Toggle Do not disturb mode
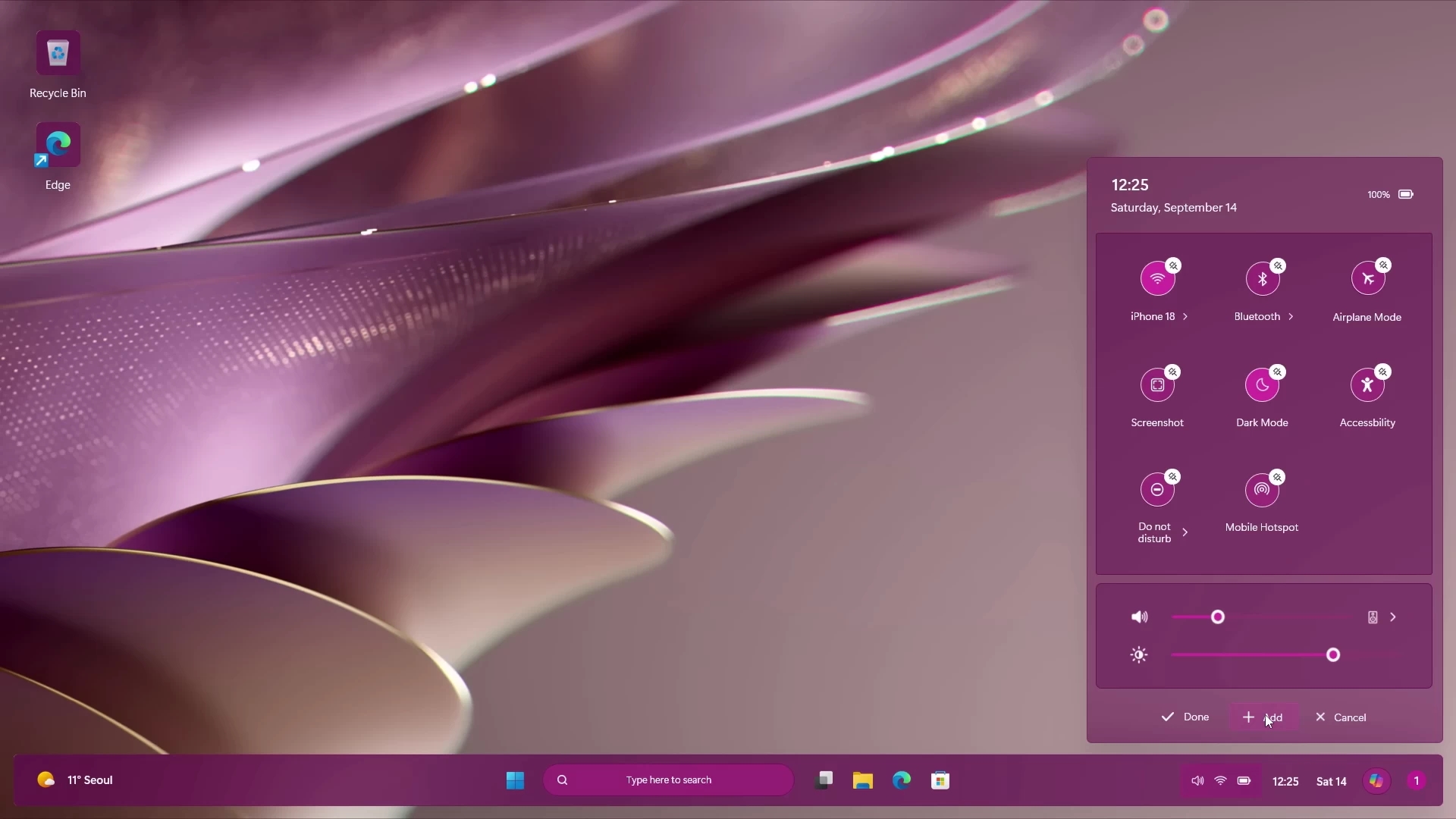 [x=1156, y=490]
